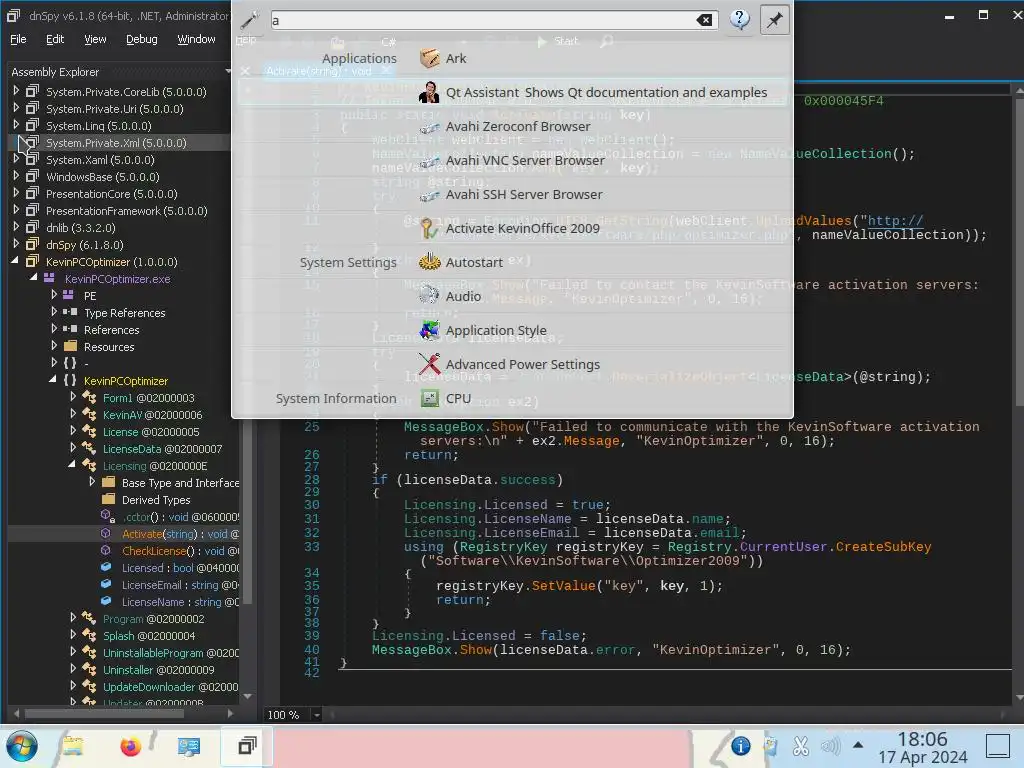Image resolution: width=1024 pixels, height=768 pixels.
Task: Select Activate(string) method in tree
Action: 180,534
